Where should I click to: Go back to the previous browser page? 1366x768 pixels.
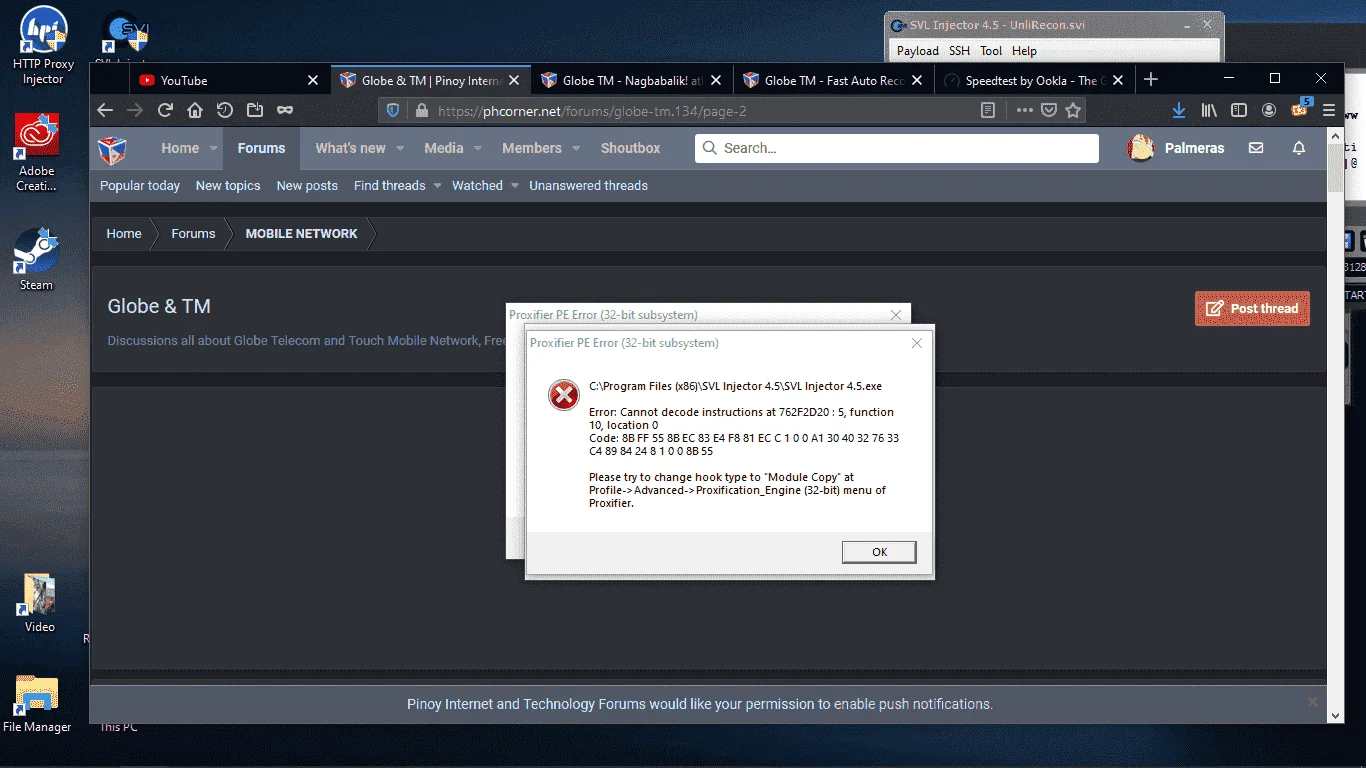pos(105,111)
